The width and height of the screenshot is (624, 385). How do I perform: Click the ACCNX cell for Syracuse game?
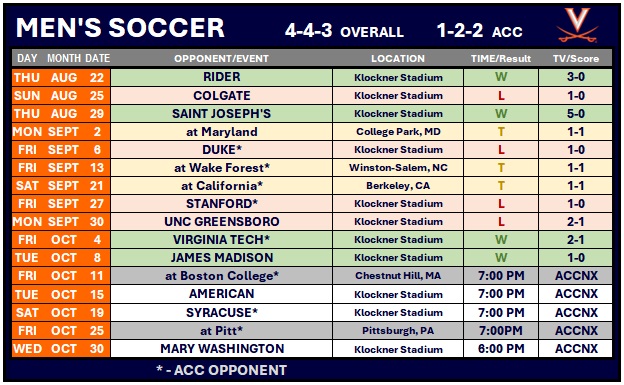[x=575, y=313]
